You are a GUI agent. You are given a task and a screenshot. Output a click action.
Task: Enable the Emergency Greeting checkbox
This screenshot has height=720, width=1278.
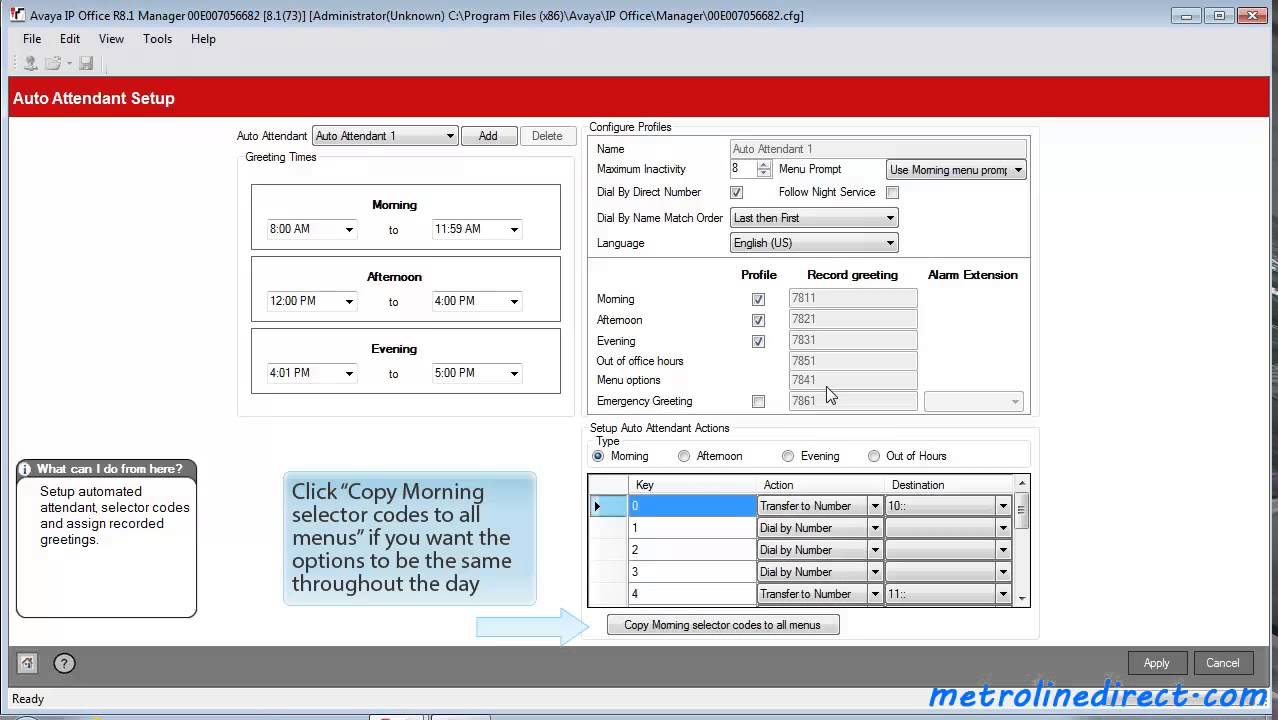tap(758, 401)
